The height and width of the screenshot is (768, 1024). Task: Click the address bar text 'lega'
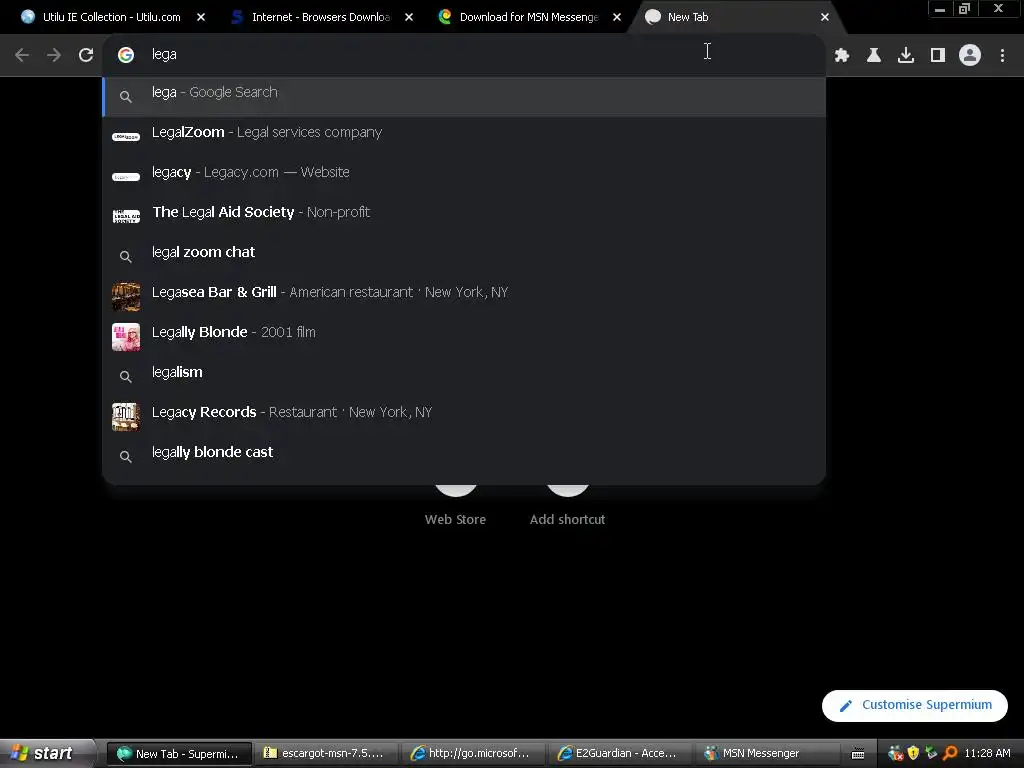(x=164, y=55)
